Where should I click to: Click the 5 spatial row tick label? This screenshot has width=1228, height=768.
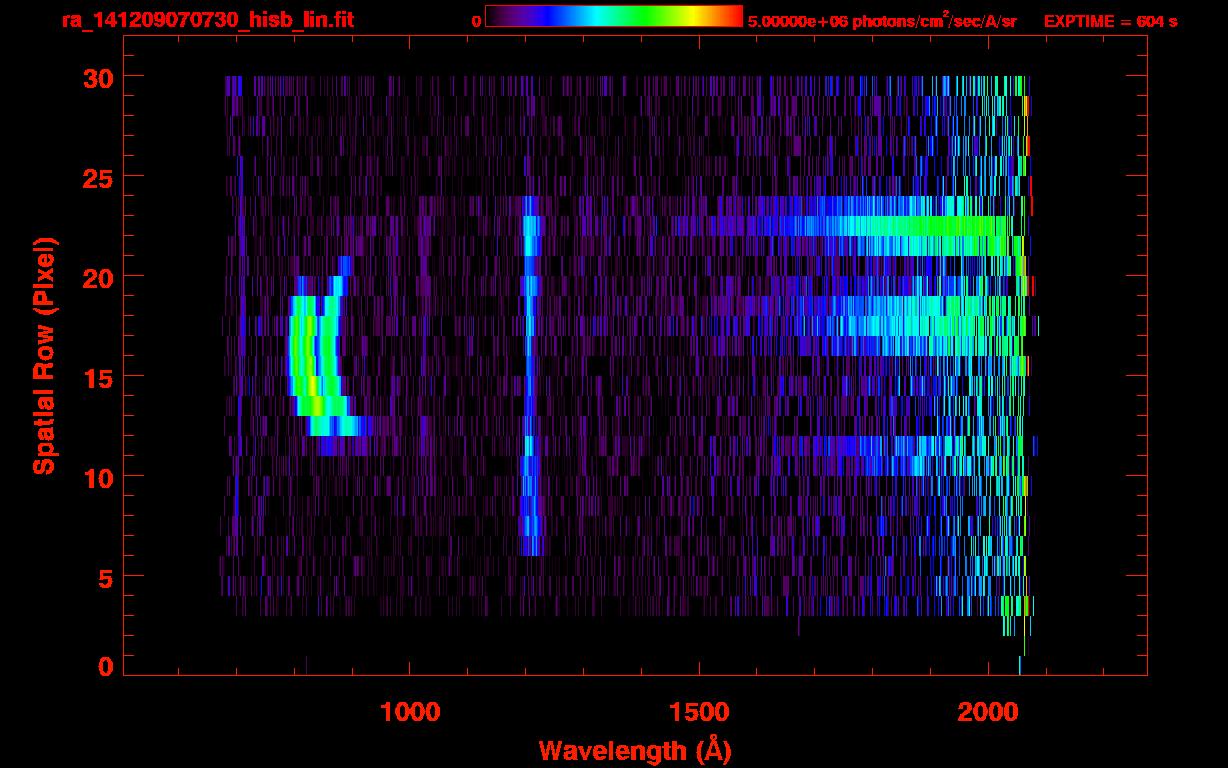coord(105,577)
